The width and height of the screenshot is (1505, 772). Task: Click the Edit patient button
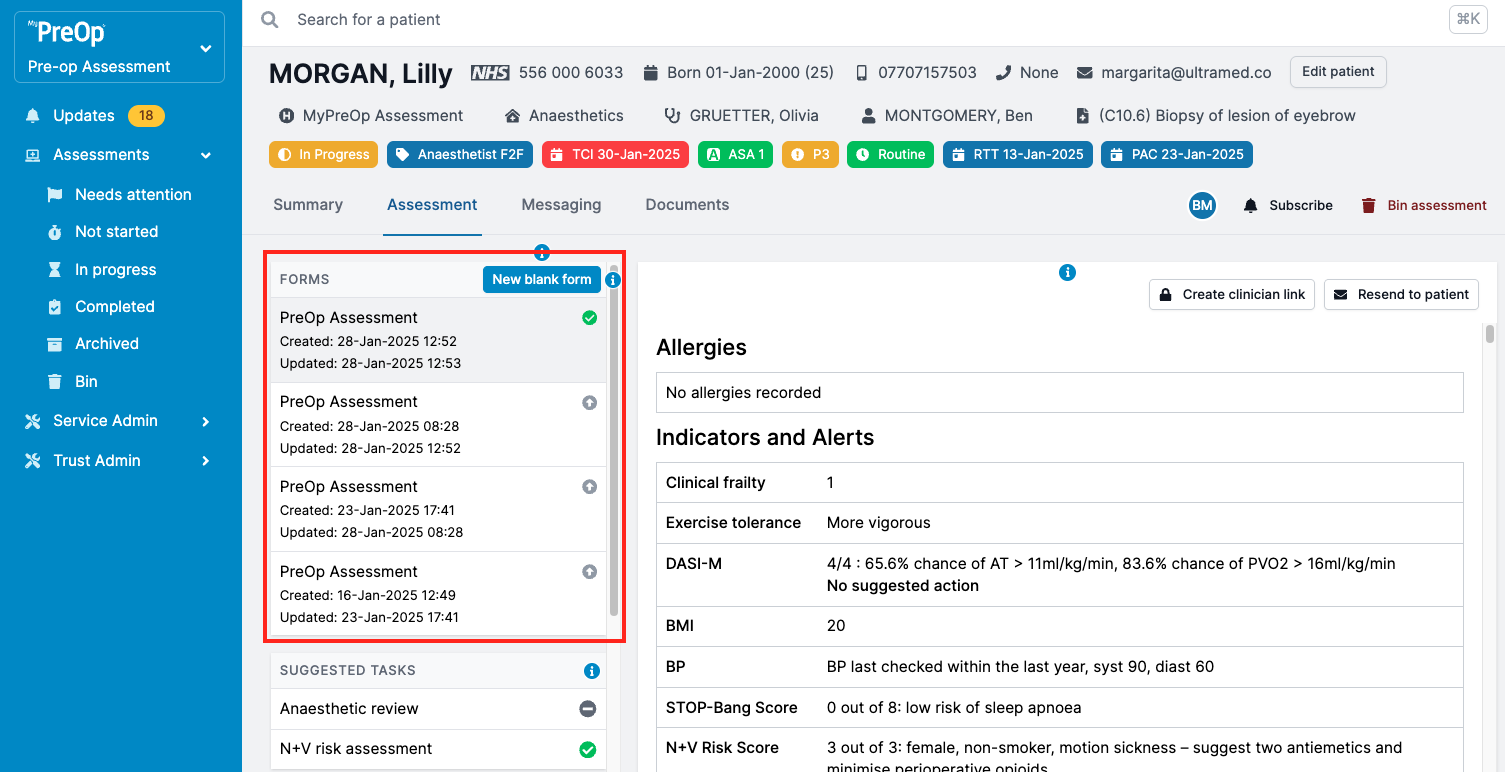[1338, 72]
